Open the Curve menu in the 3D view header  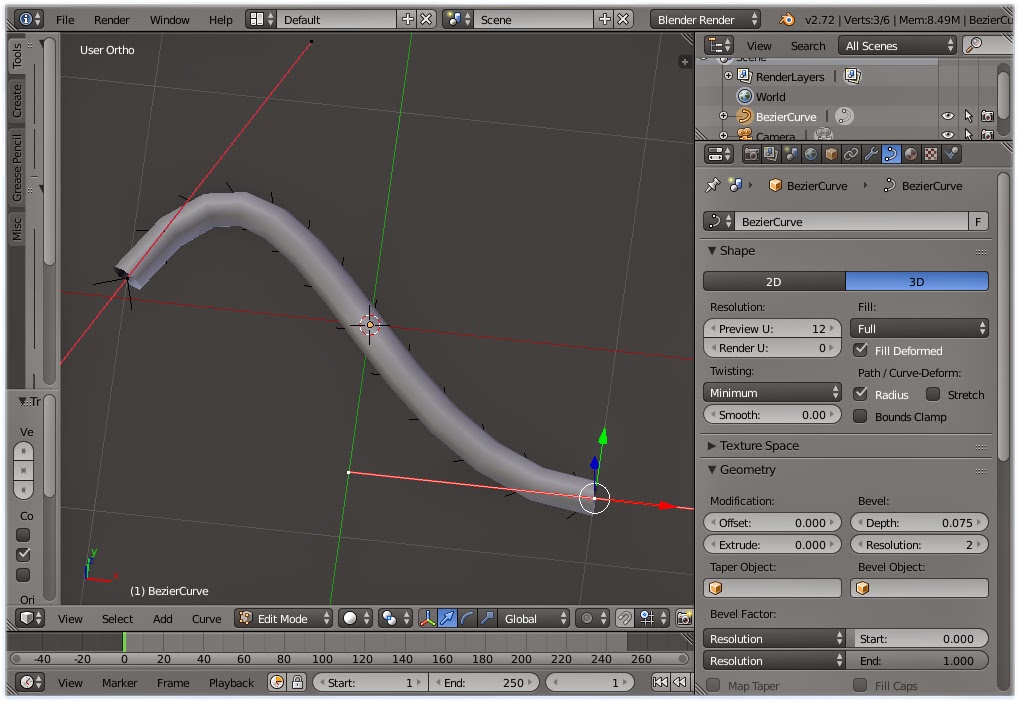coord(206,618)
